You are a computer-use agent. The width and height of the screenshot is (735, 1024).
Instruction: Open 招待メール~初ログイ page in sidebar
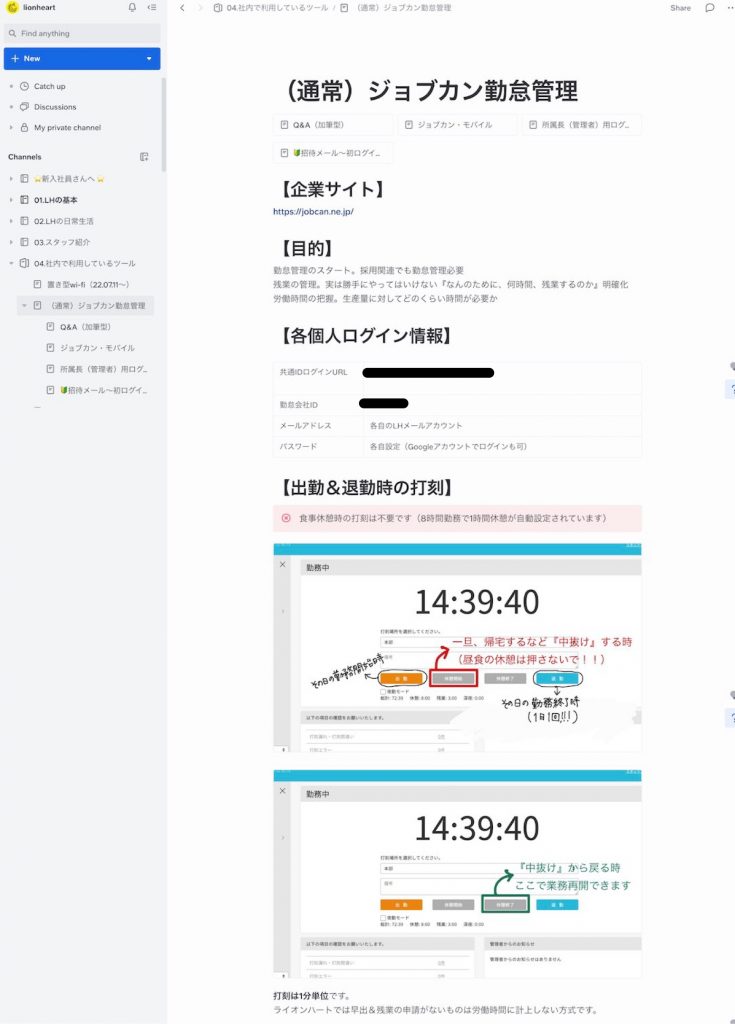point(103,391)
